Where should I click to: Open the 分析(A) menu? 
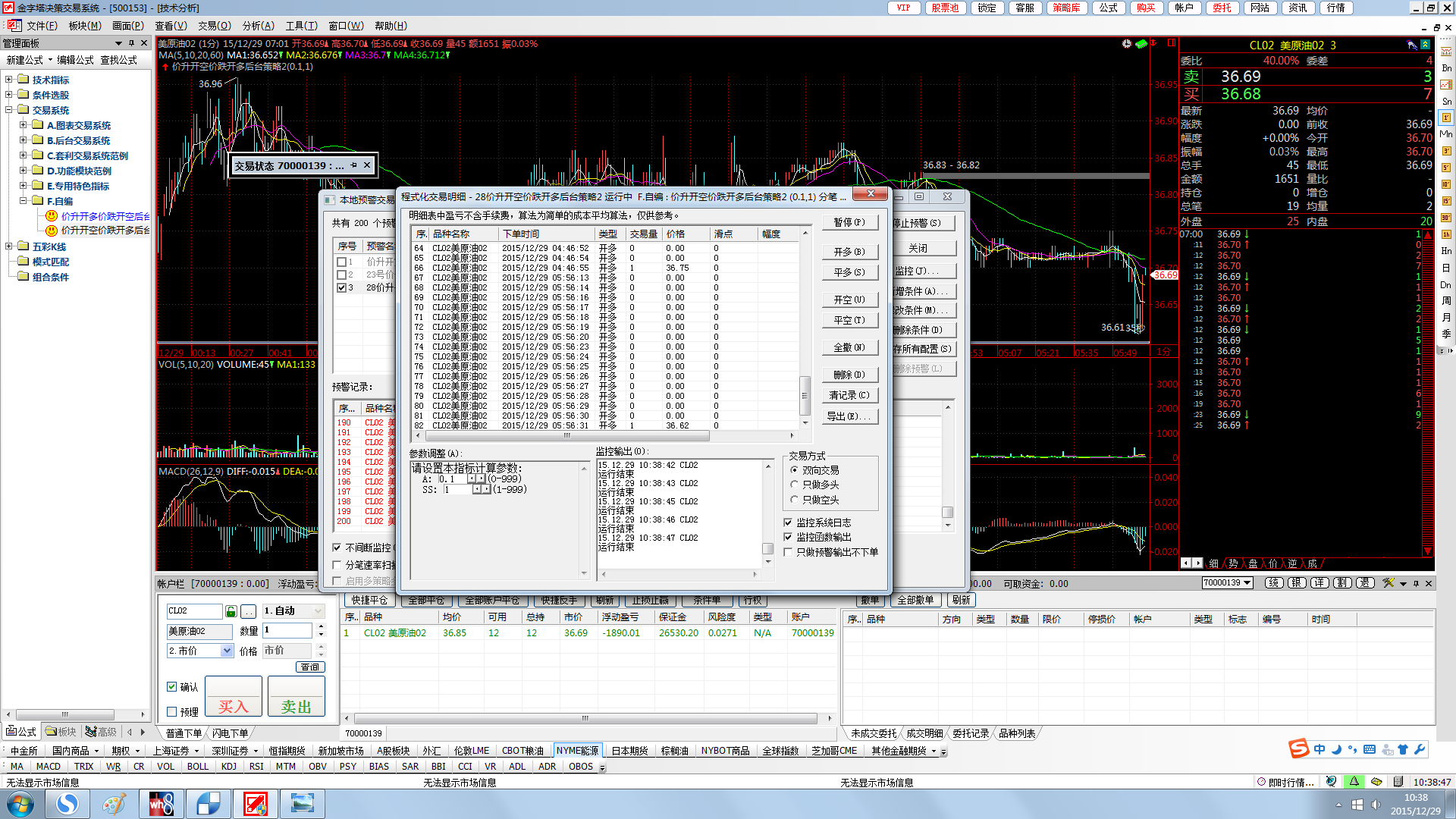(x=259, y=26)
